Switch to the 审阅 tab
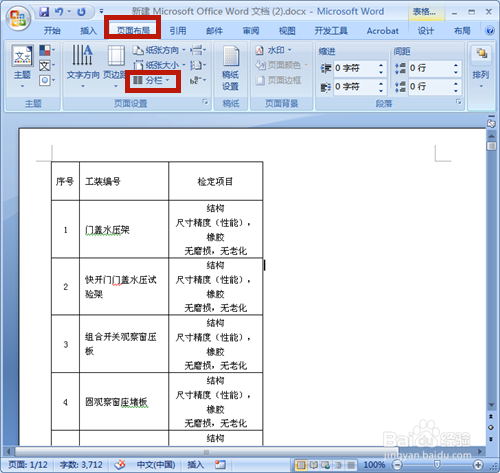The image size is (500, 473). click(251, 31)
